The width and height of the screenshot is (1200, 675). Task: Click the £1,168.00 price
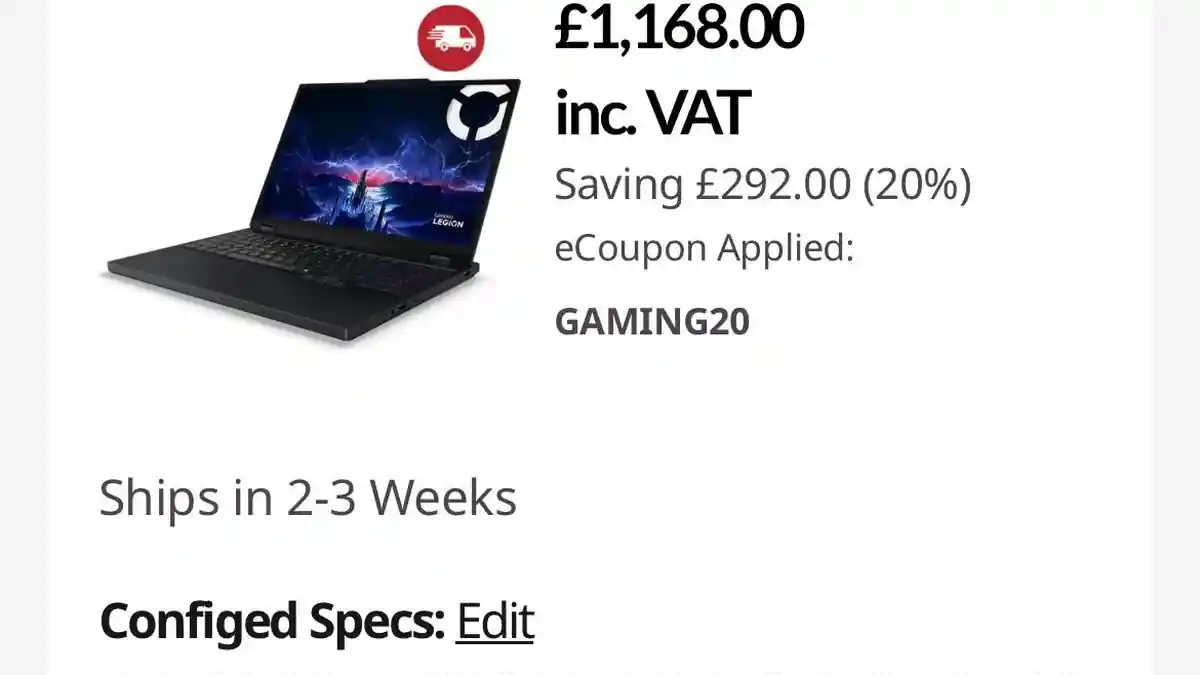679,27
